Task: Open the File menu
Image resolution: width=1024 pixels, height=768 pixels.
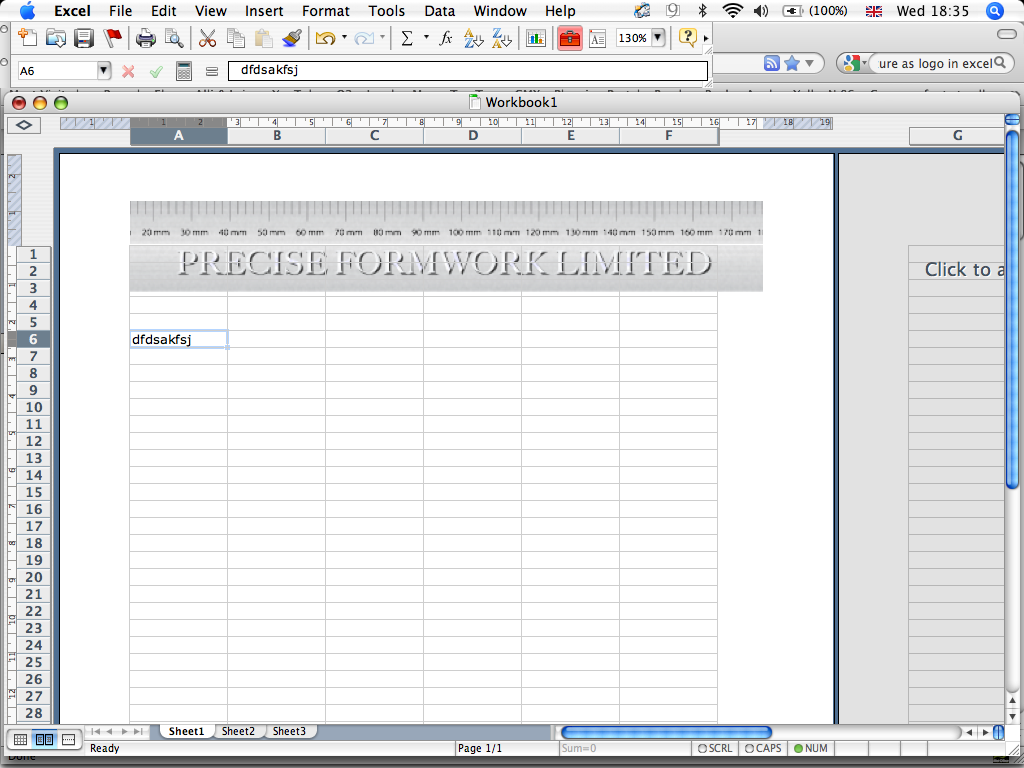Action: (120, 11)
